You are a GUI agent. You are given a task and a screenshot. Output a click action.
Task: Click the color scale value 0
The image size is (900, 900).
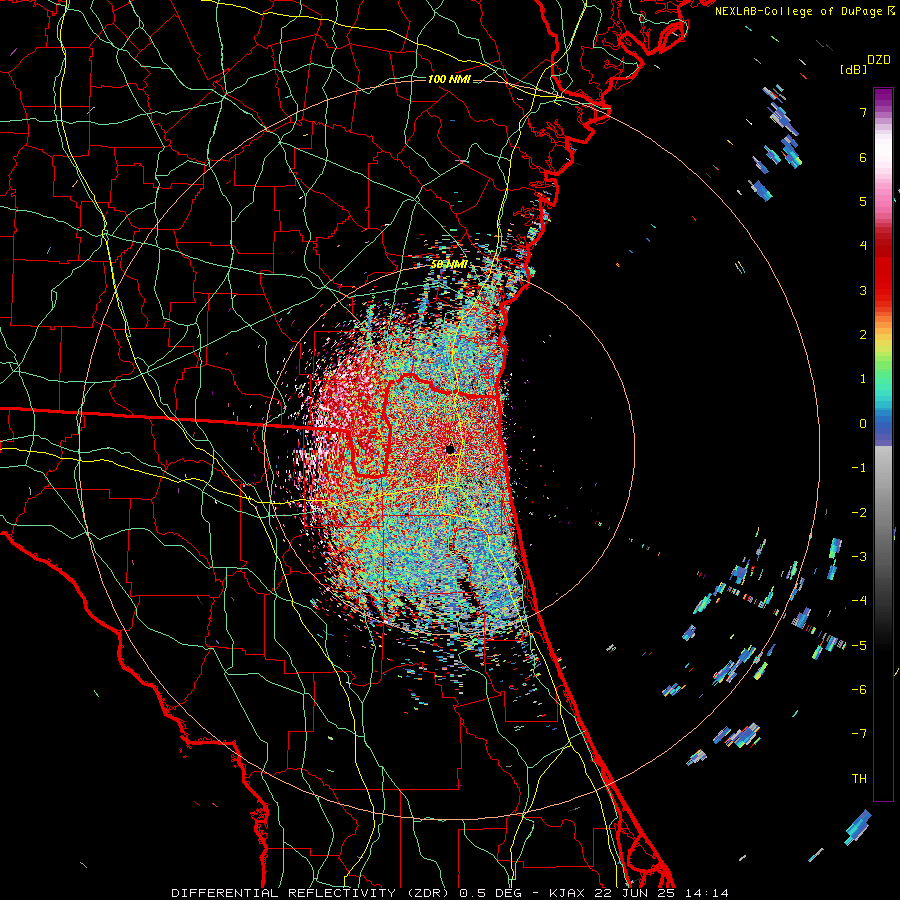863,424
